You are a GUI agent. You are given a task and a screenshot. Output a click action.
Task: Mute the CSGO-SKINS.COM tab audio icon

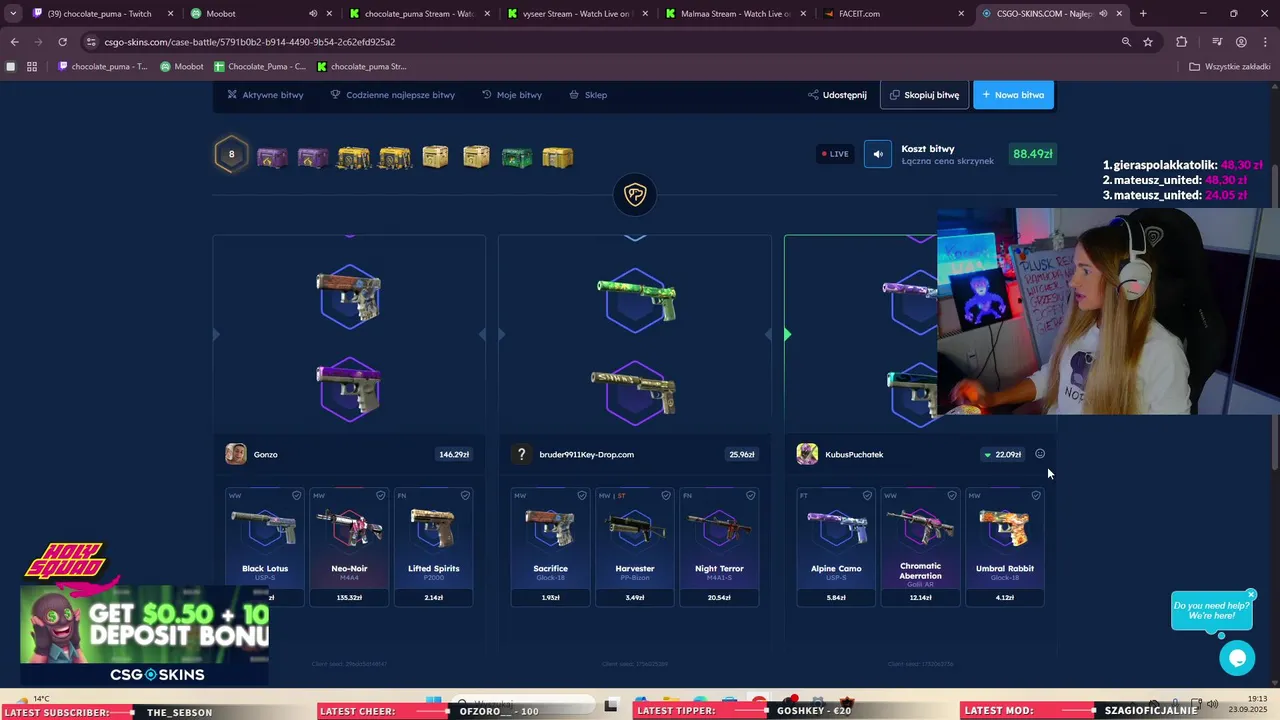tap(1103, 14)
